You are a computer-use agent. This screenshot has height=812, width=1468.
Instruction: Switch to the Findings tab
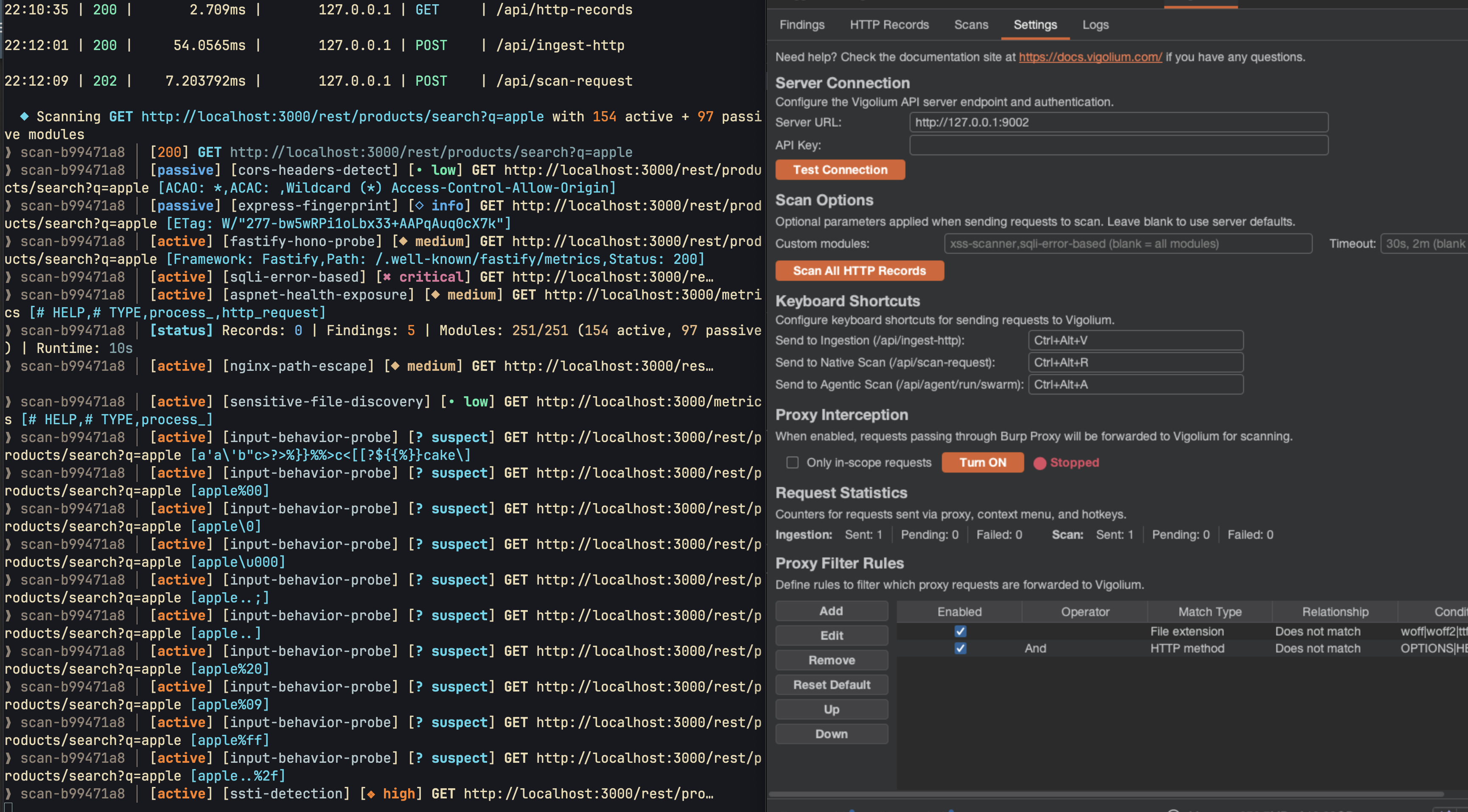(x=802, y=25)
